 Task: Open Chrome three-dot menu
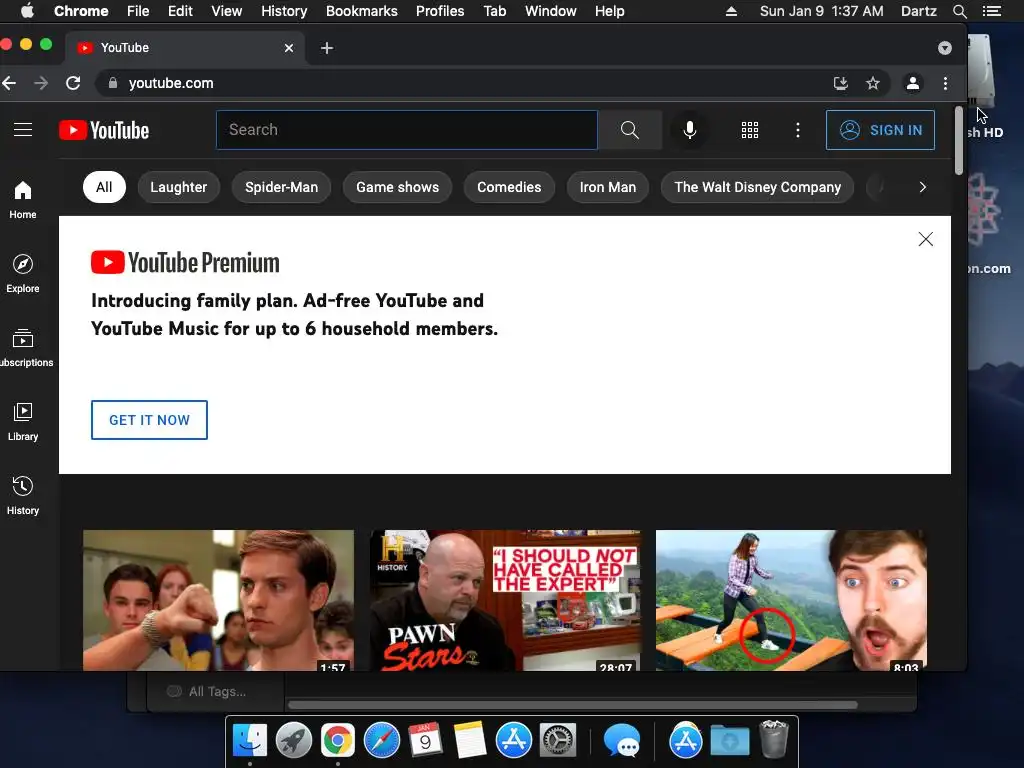click(945, 83)
